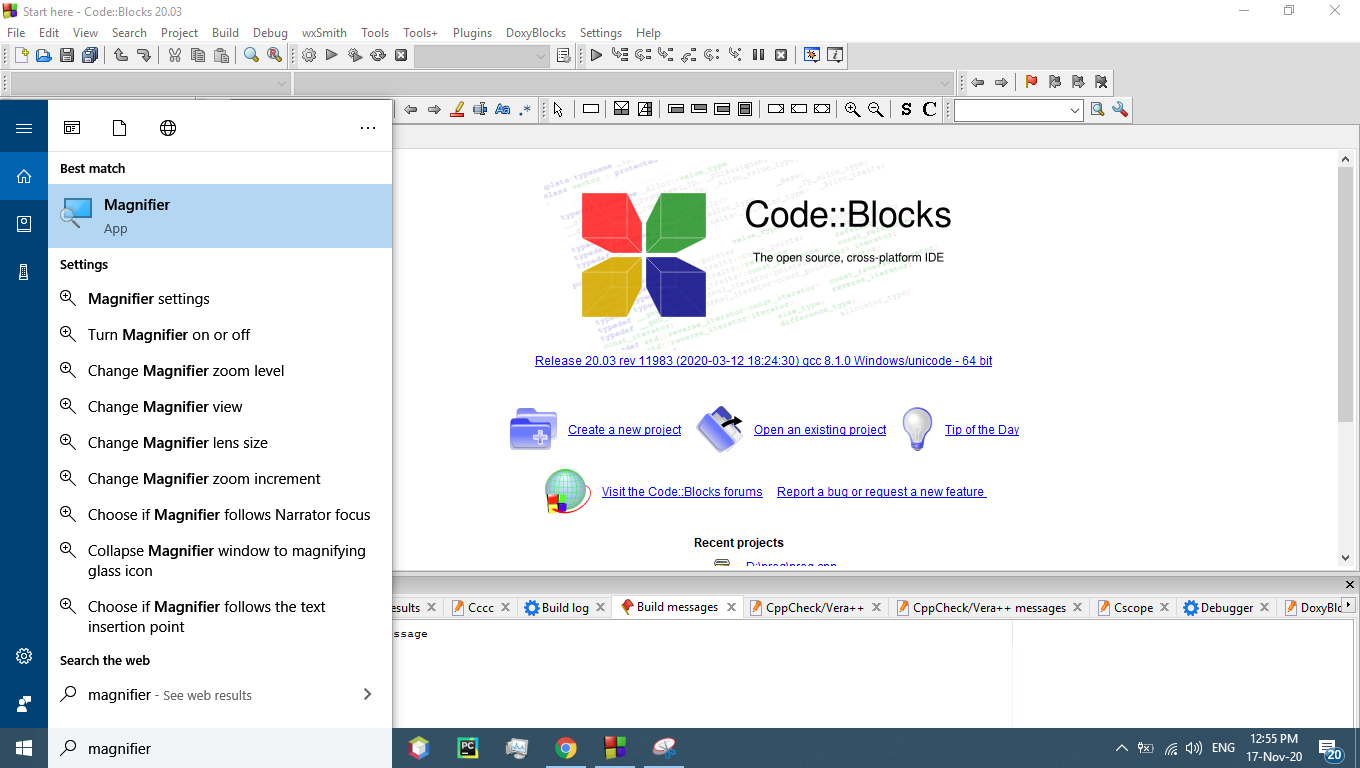Open the Build menu

pyautogui.click(x=225, y=32)
